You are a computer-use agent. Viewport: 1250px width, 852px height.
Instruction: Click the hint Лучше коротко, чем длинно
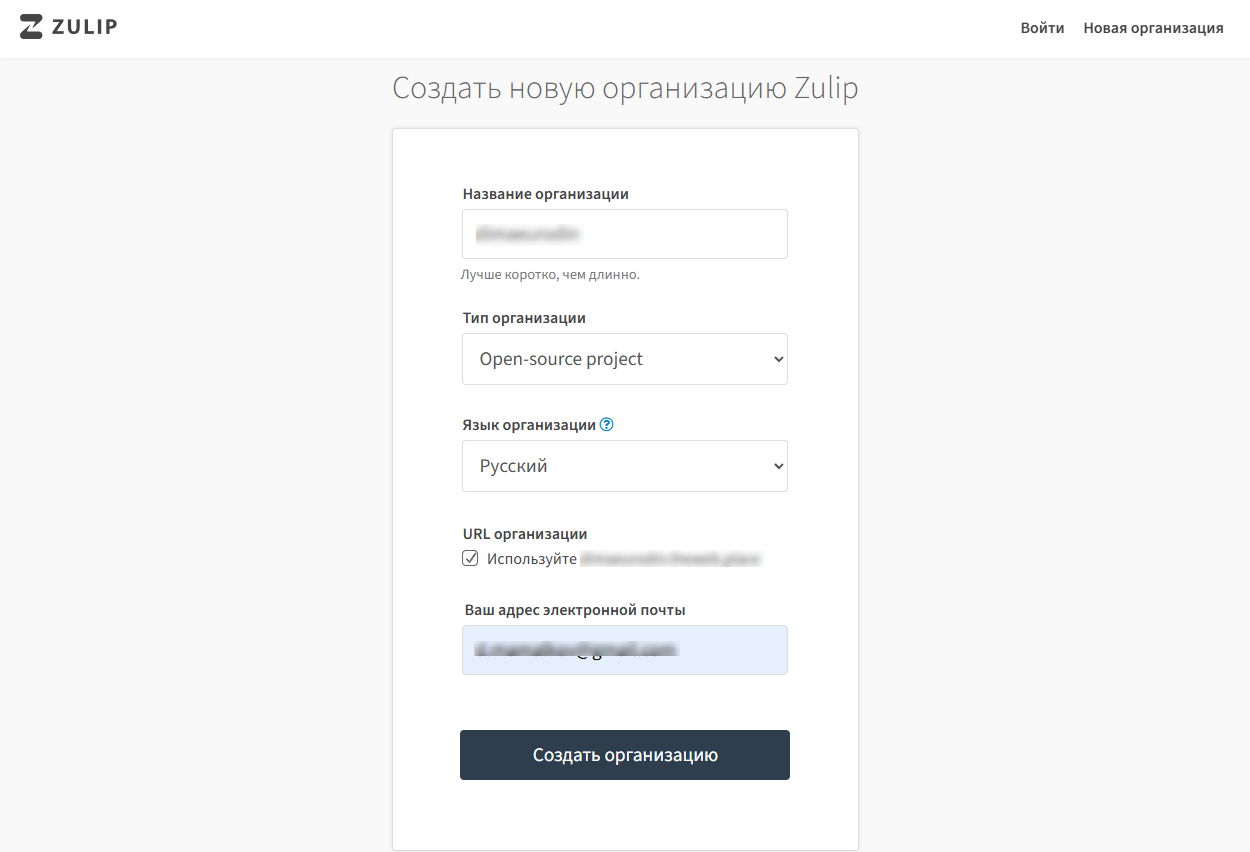coord(550,274)
